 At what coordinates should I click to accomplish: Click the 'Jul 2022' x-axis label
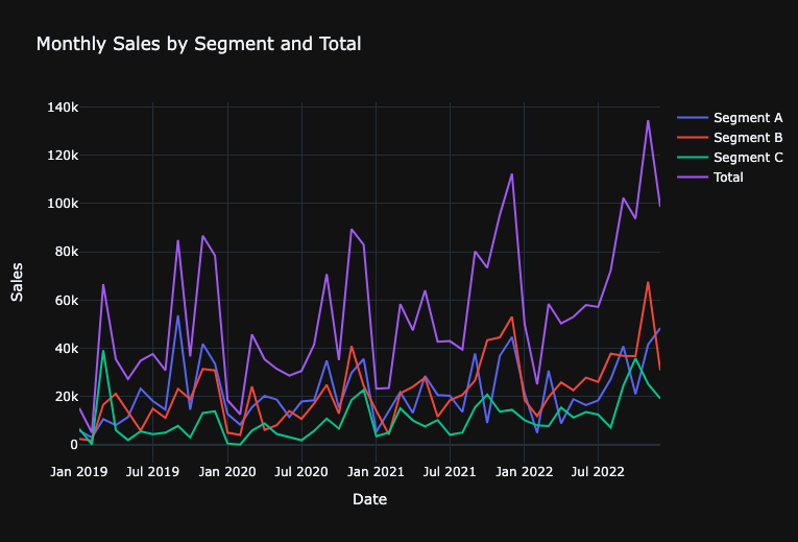point(598,472)
